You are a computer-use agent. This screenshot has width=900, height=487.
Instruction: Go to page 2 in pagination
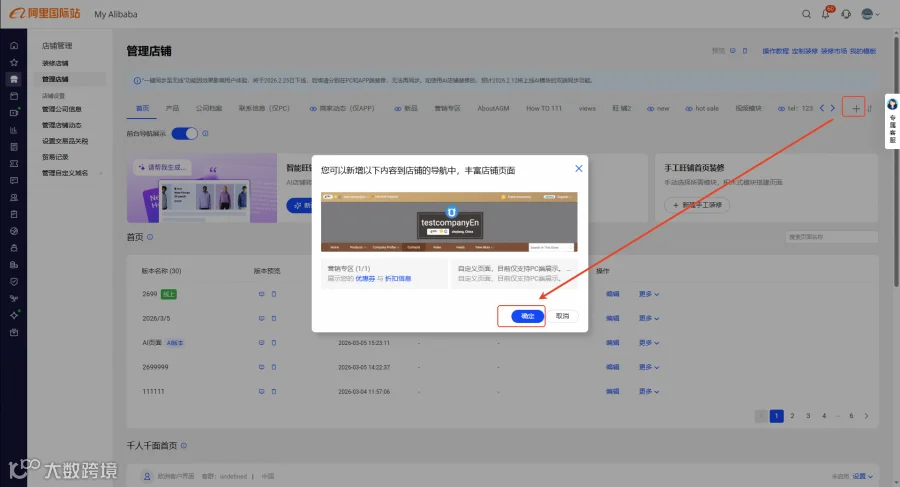[x=792, y=416]
